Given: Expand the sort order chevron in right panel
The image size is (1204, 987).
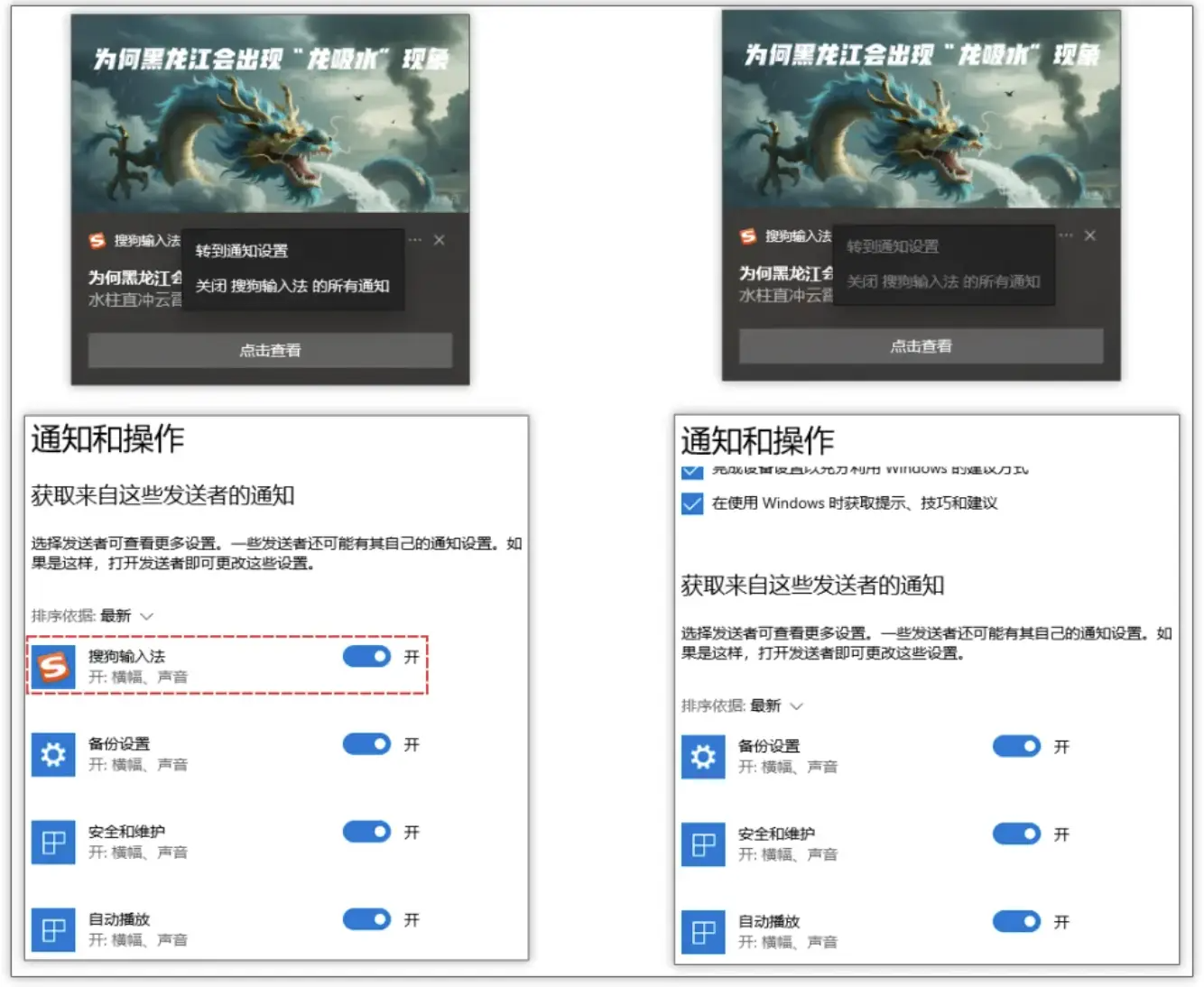Looking at the screenshot, I should (x=798, y=707).
